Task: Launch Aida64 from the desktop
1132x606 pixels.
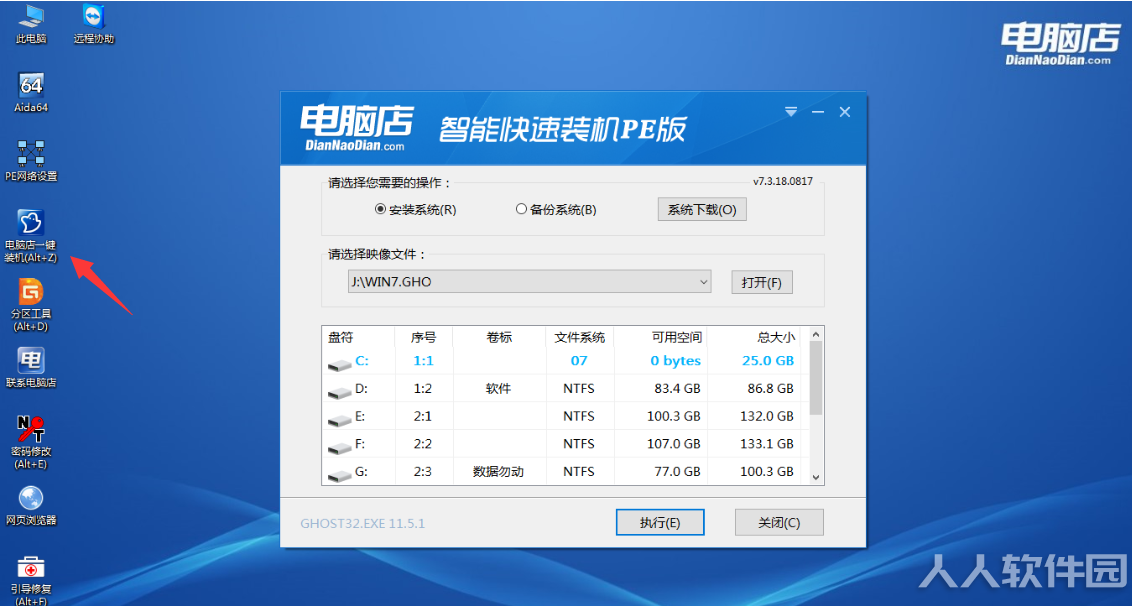Action: tap(31, 92)
